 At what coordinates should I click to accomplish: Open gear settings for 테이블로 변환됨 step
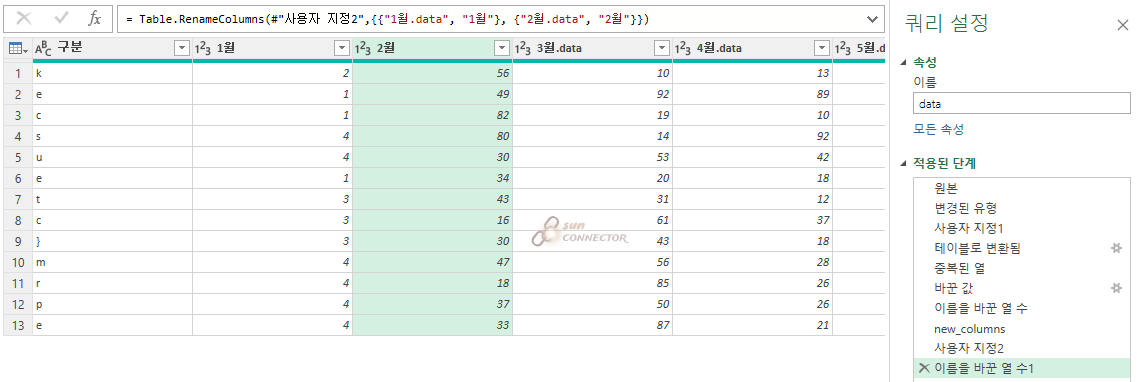coord(1117,248)
